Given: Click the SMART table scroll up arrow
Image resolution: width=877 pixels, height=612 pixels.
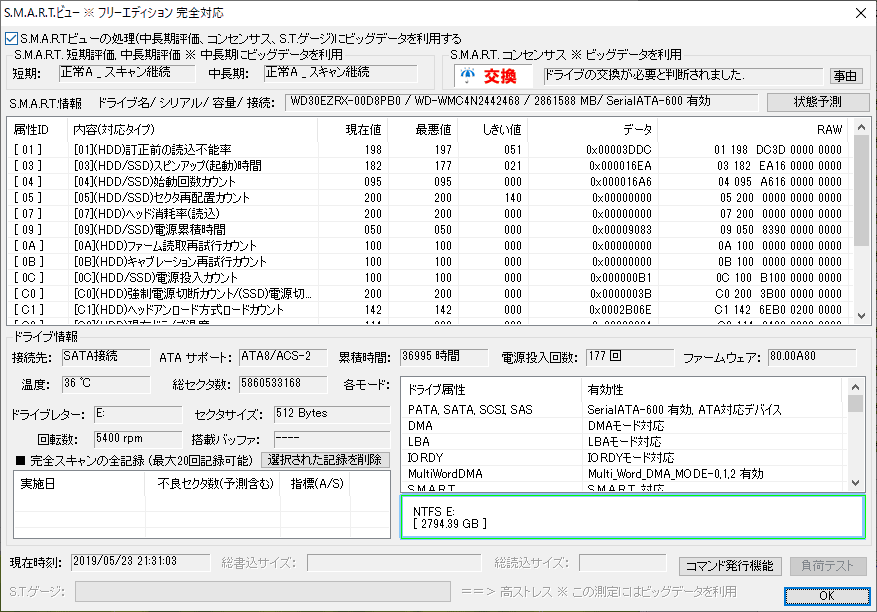Looking at the screenshot, I should [861, 128].
